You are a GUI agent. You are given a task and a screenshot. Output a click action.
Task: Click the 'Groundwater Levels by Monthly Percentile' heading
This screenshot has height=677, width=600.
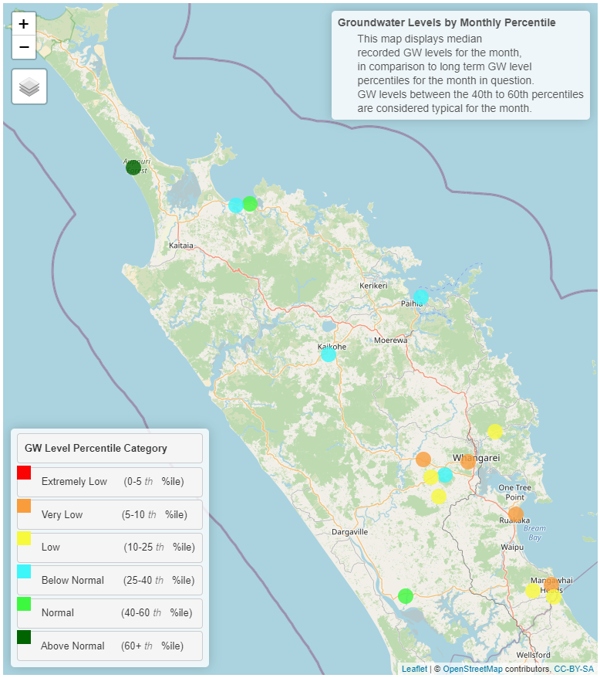click(446, 22)
